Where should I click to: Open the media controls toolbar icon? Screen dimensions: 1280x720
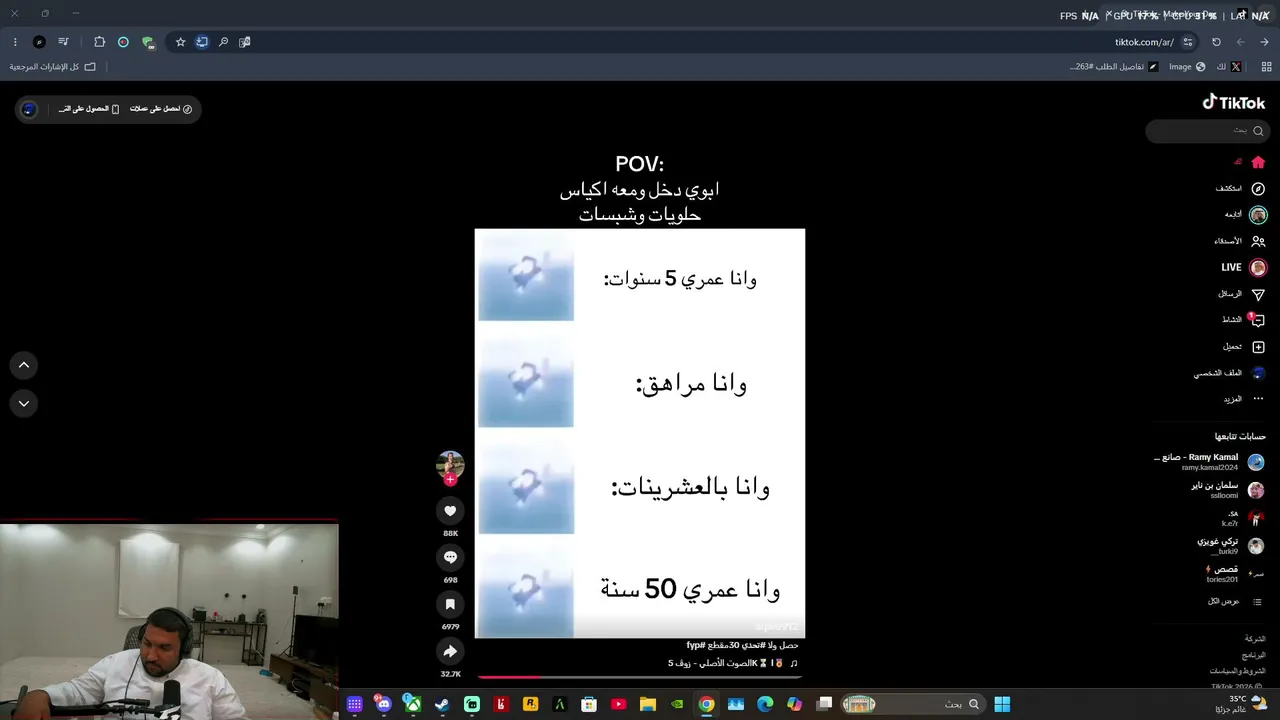[x=63, y=42]
